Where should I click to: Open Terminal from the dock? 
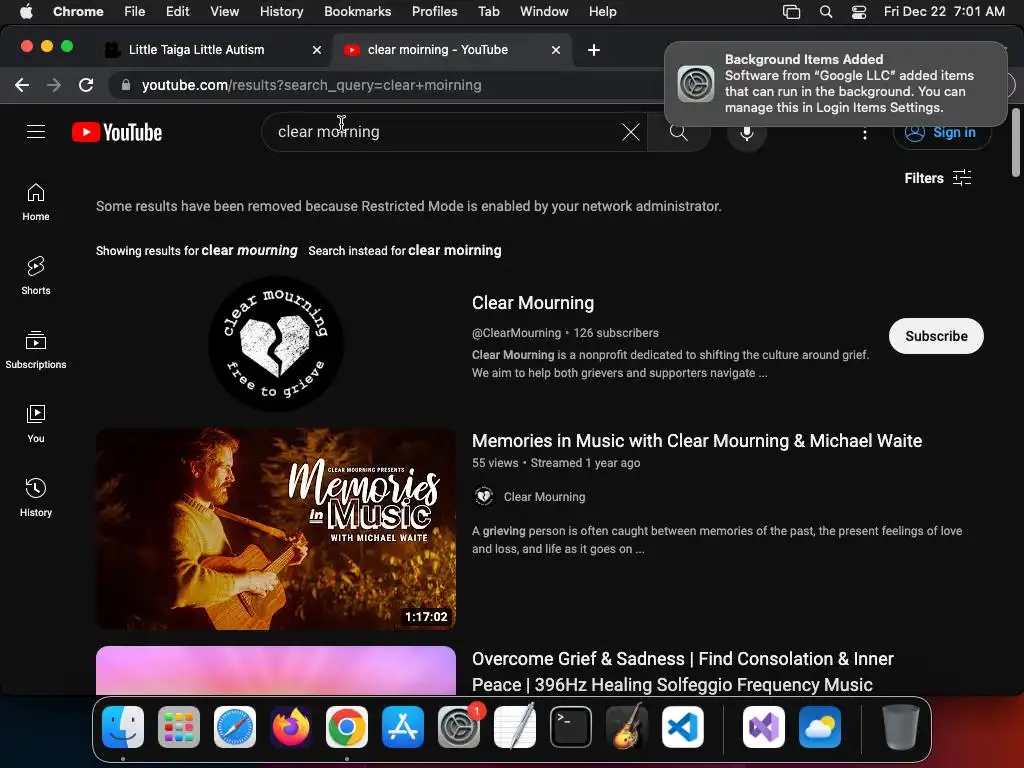coord(571,727)
